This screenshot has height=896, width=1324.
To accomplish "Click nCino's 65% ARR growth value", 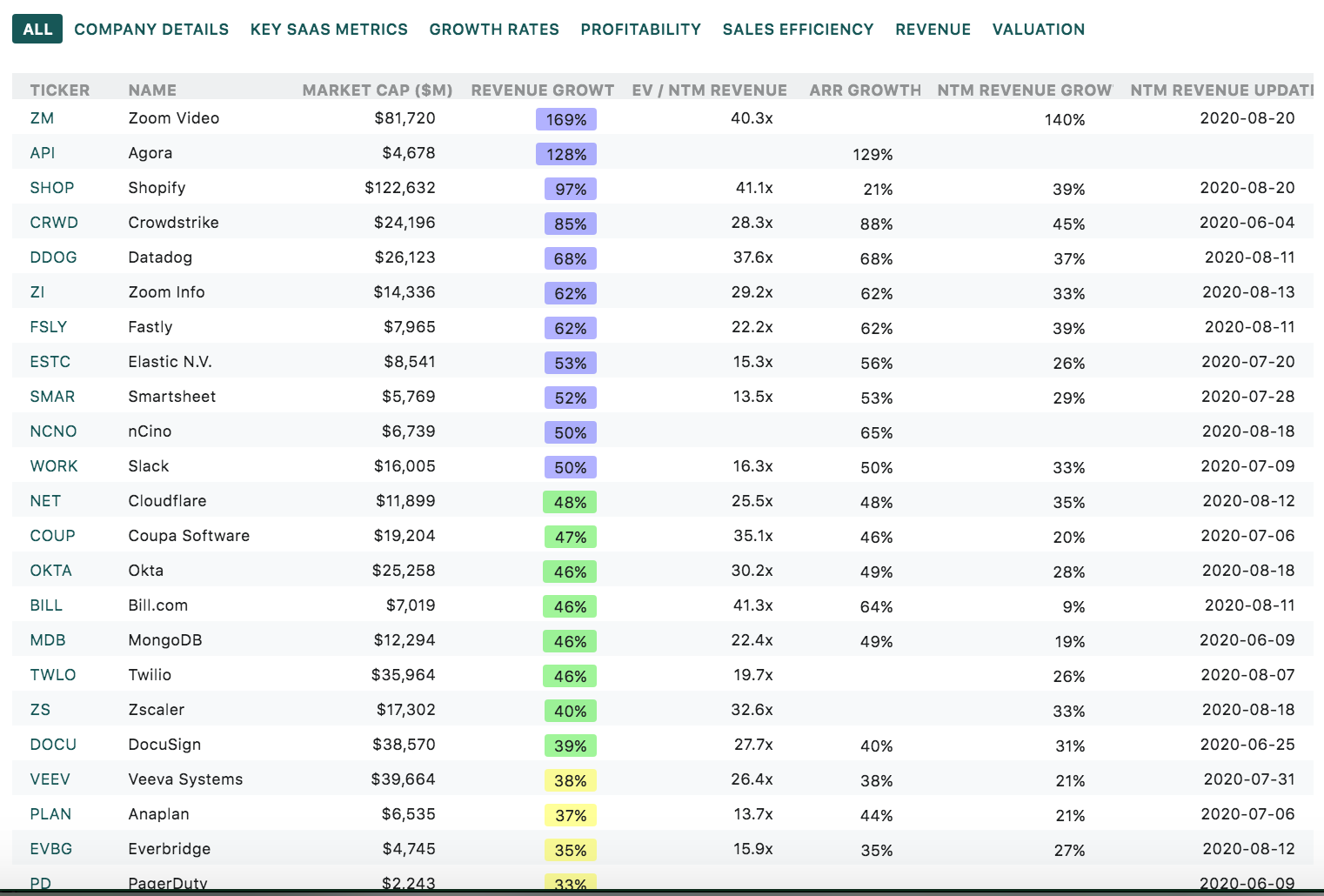I will click(877, 432).
